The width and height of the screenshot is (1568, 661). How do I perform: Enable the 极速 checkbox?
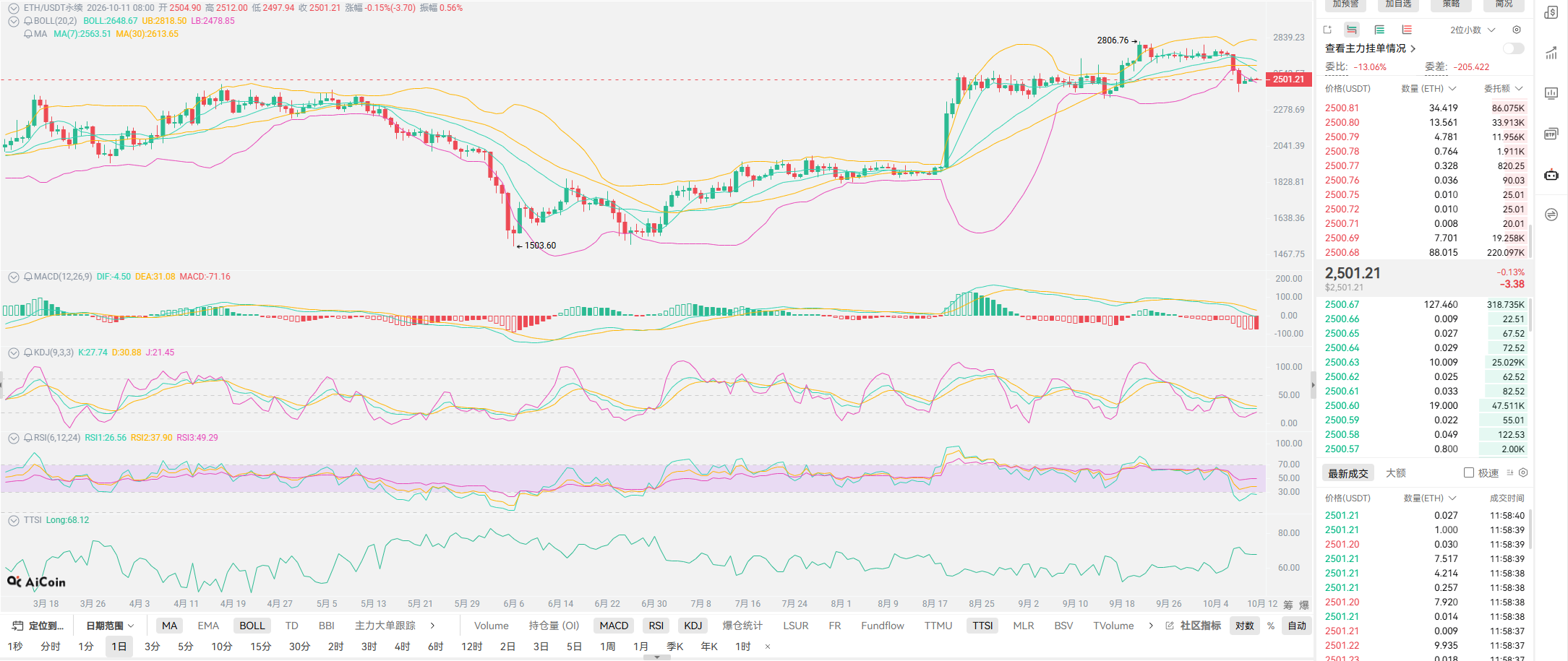(1469, 472)
